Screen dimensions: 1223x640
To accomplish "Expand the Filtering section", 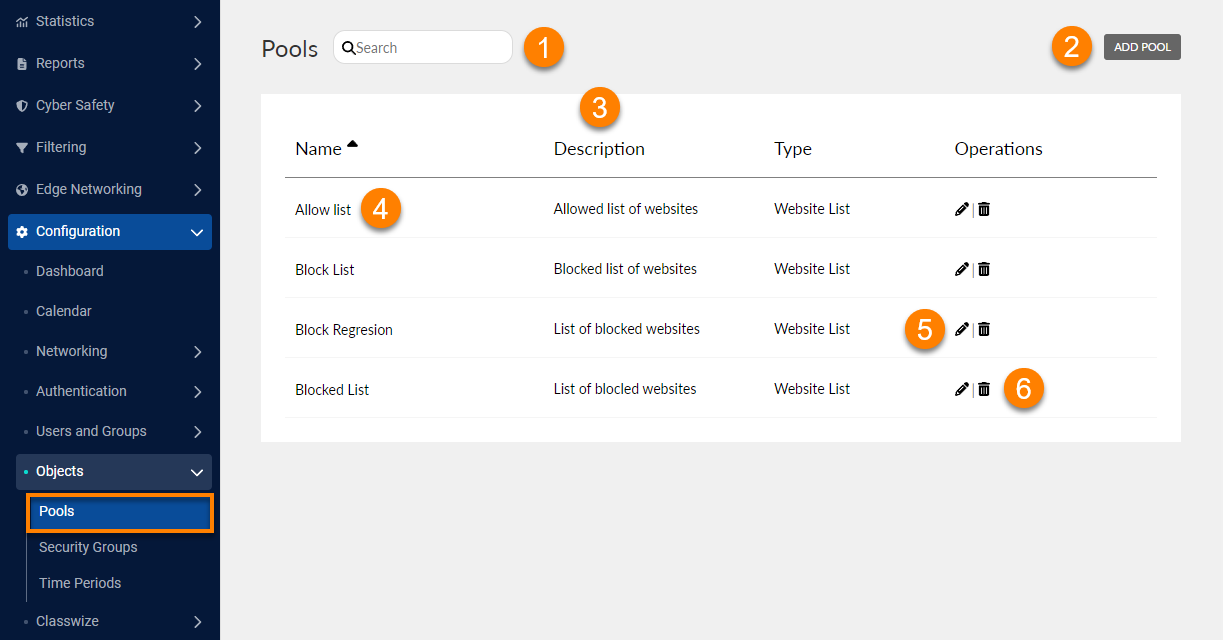I will pyautogui.click(x=110, y=147).
